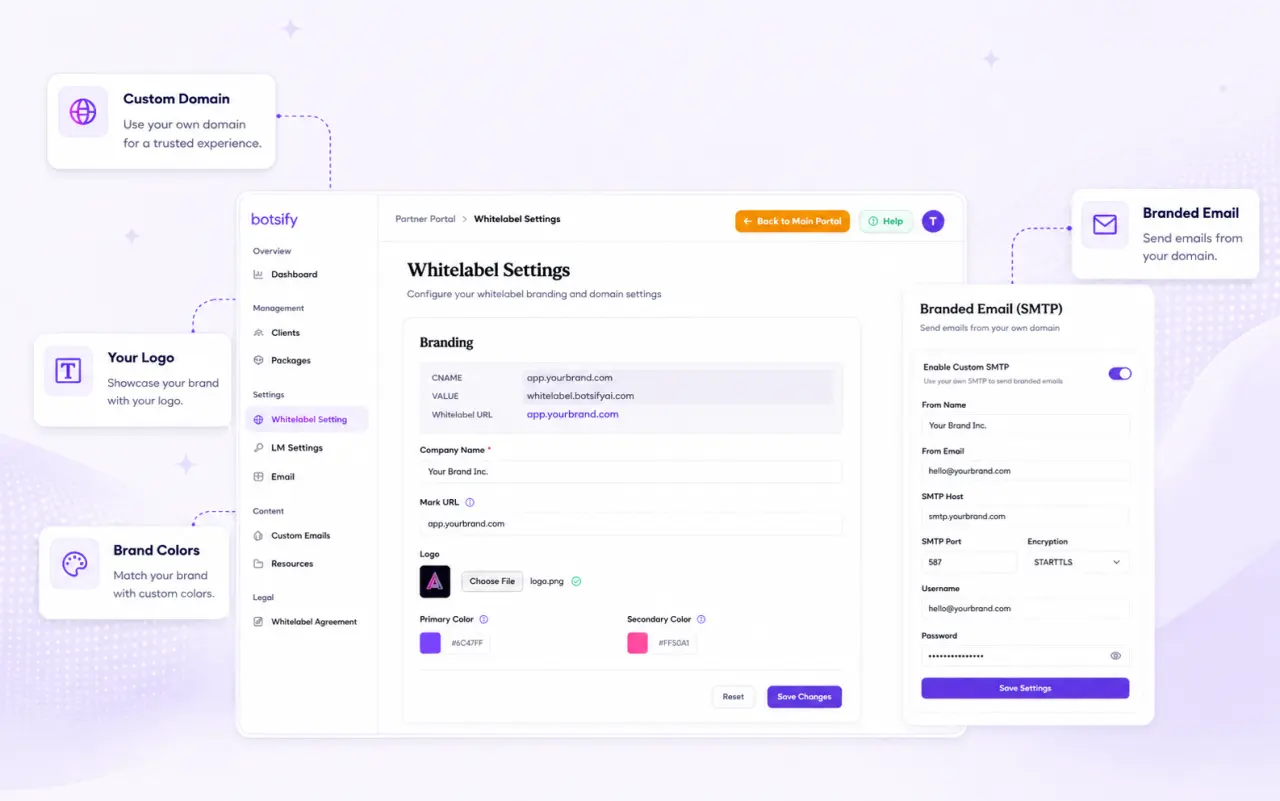The height and width of the screenshot is (801, 1280).
Task: Click the Partner Portal breadcrumb
Action: (x=425, y=219)
